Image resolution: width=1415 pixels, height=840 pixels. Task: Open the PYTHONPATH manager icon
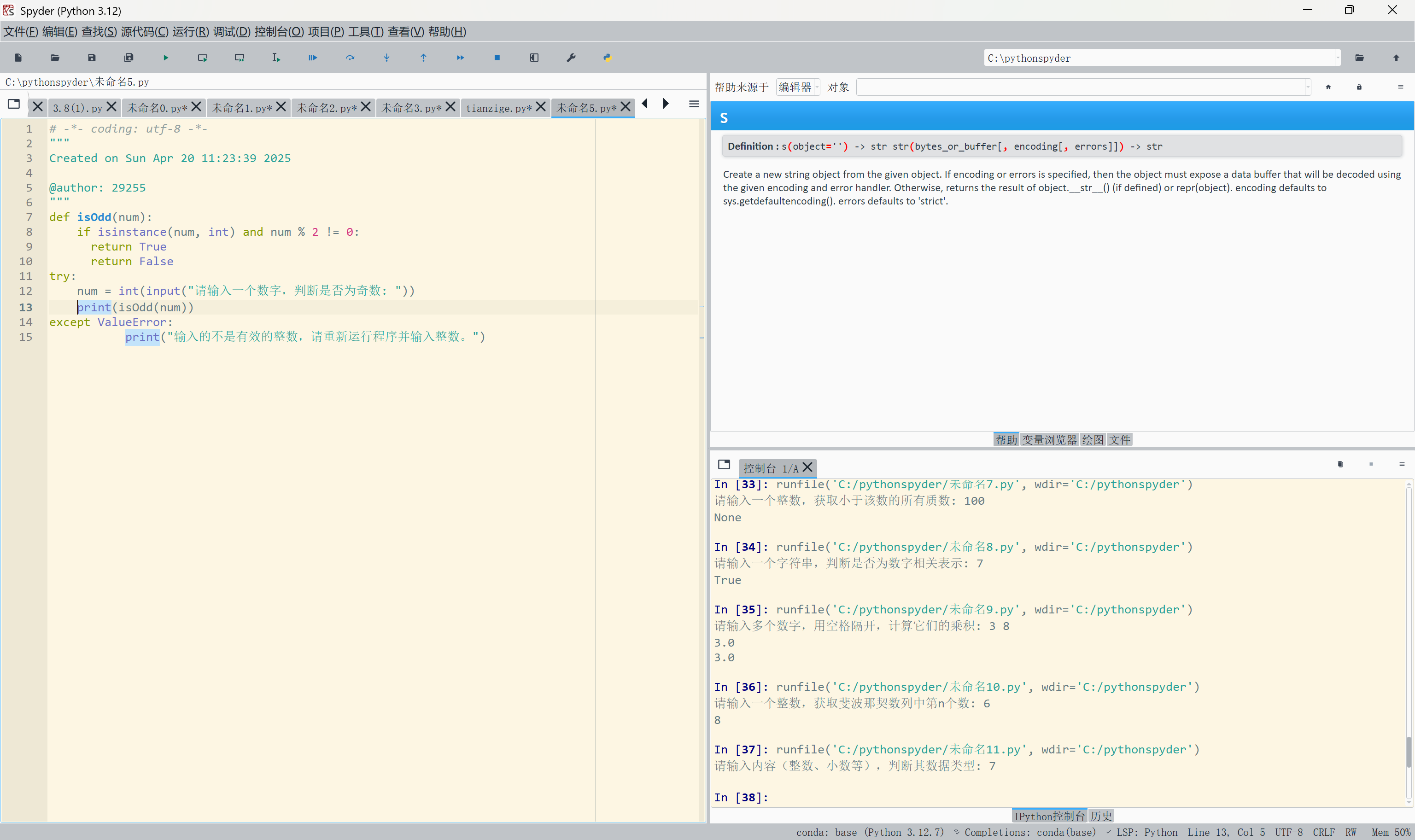click(608, 58)
